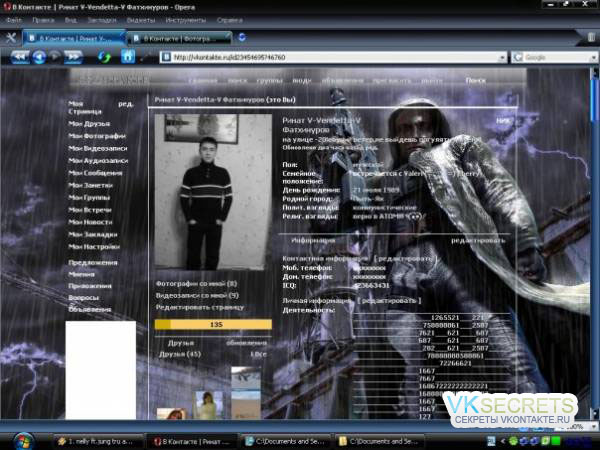600x450 pixels.
Task: Open the Виджеты menu
Action: click(140, 20)
